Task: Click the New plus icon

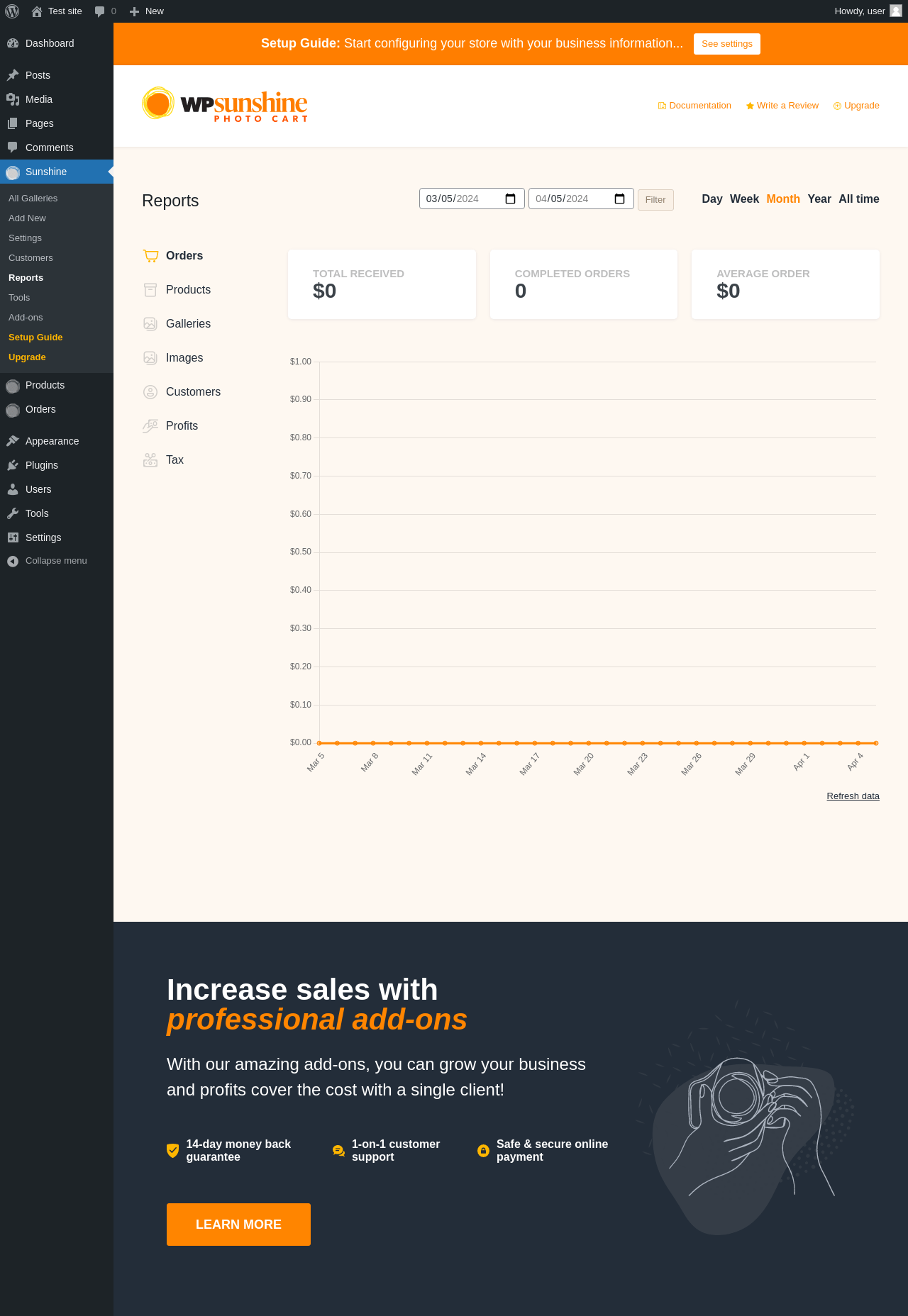Action: click(x=134, y=11)
